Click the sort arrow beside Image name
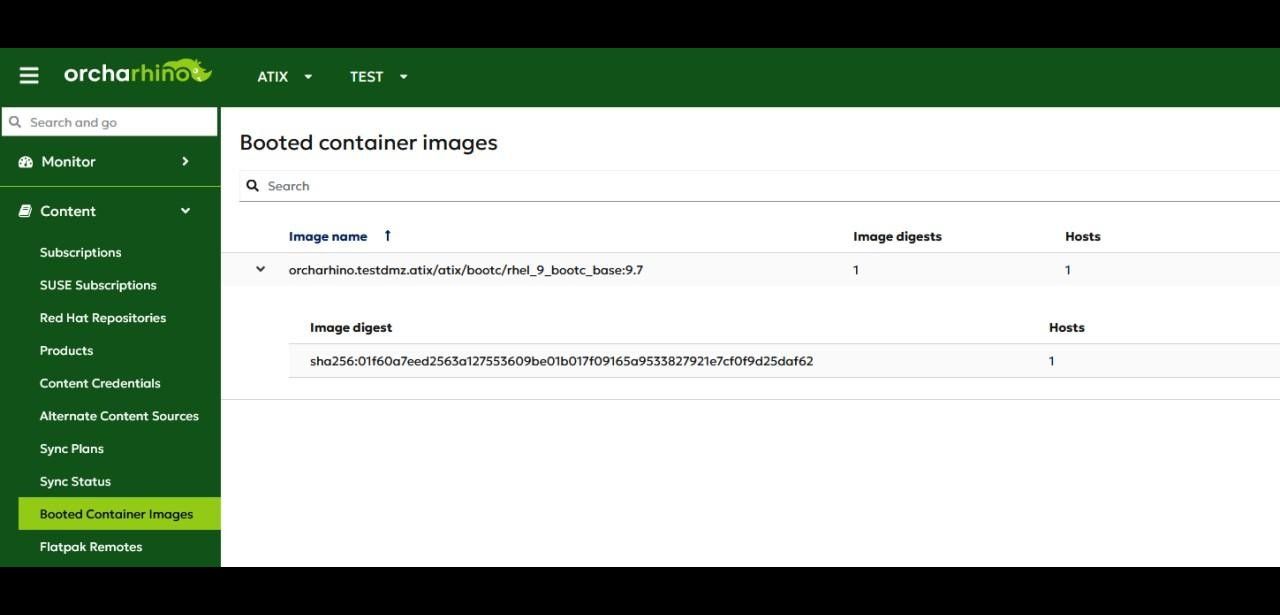 point(387,236)
